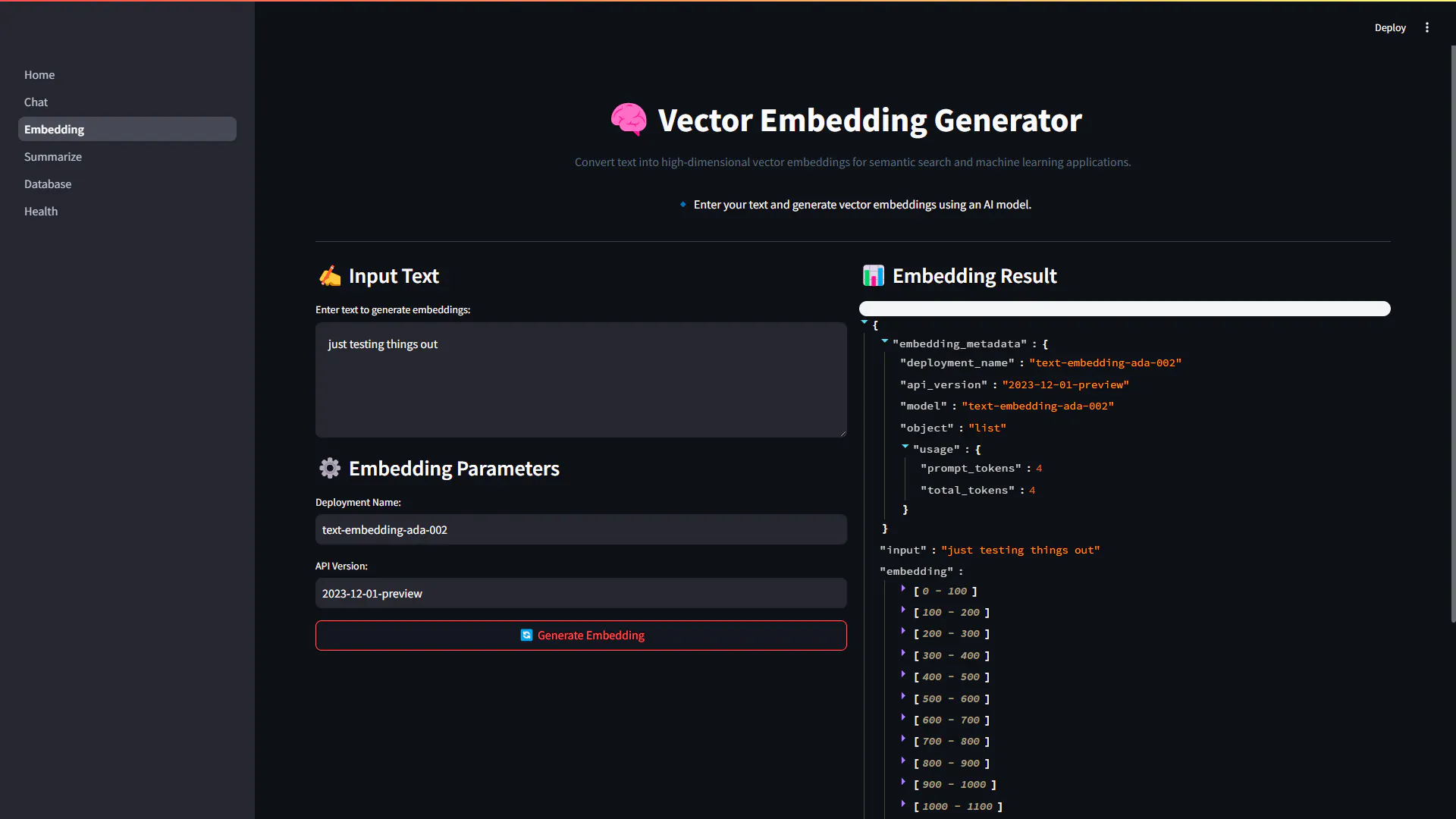Select the Embedding page in sidebar
The image size is (1456, 819).
tap(127, 129)
